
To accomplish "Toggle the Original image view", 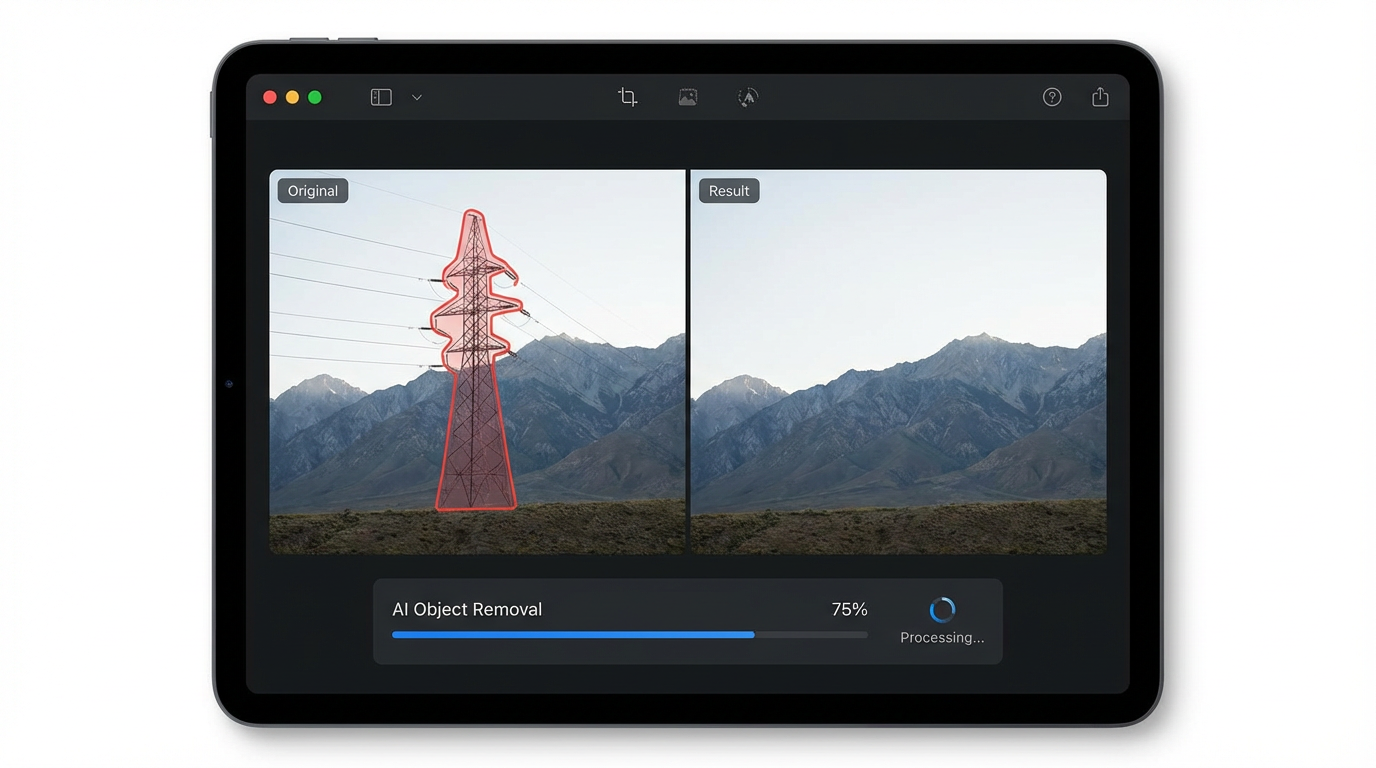I will pyautogui.click(x=312, y=190).
